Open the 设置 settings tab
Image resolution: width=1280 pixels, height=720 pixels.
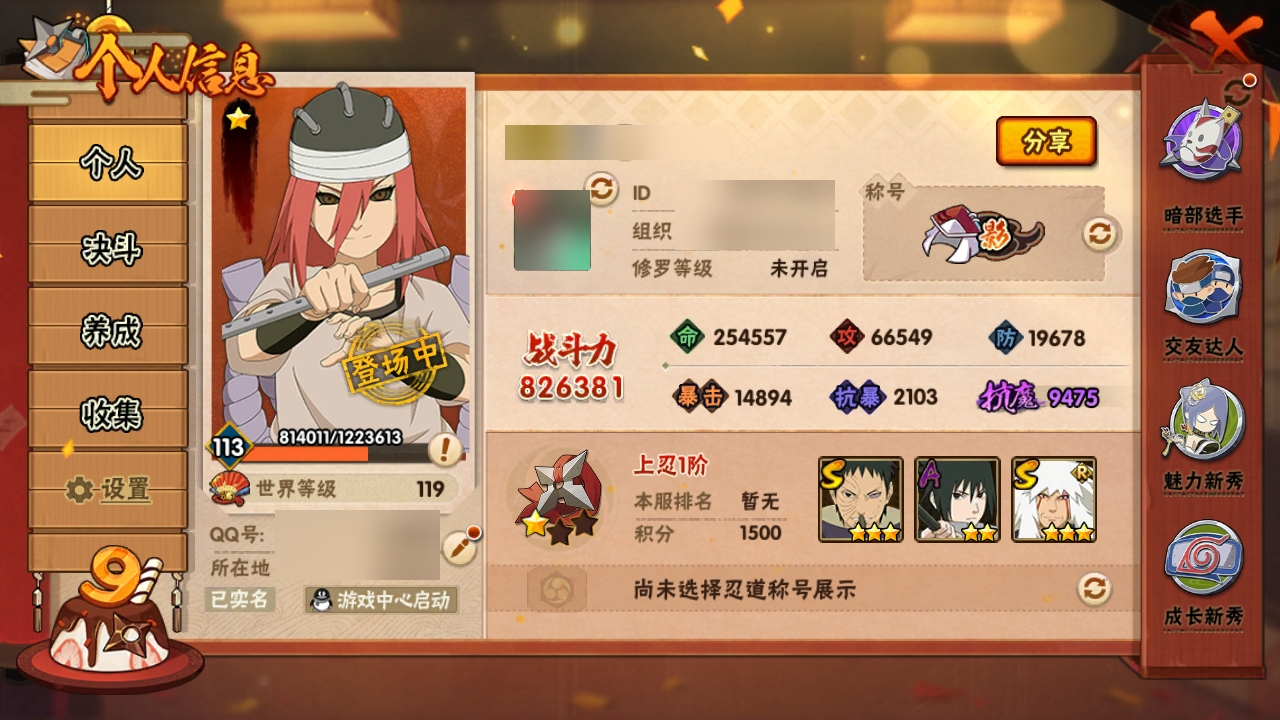pyautogui.click(x=108, y=490)
